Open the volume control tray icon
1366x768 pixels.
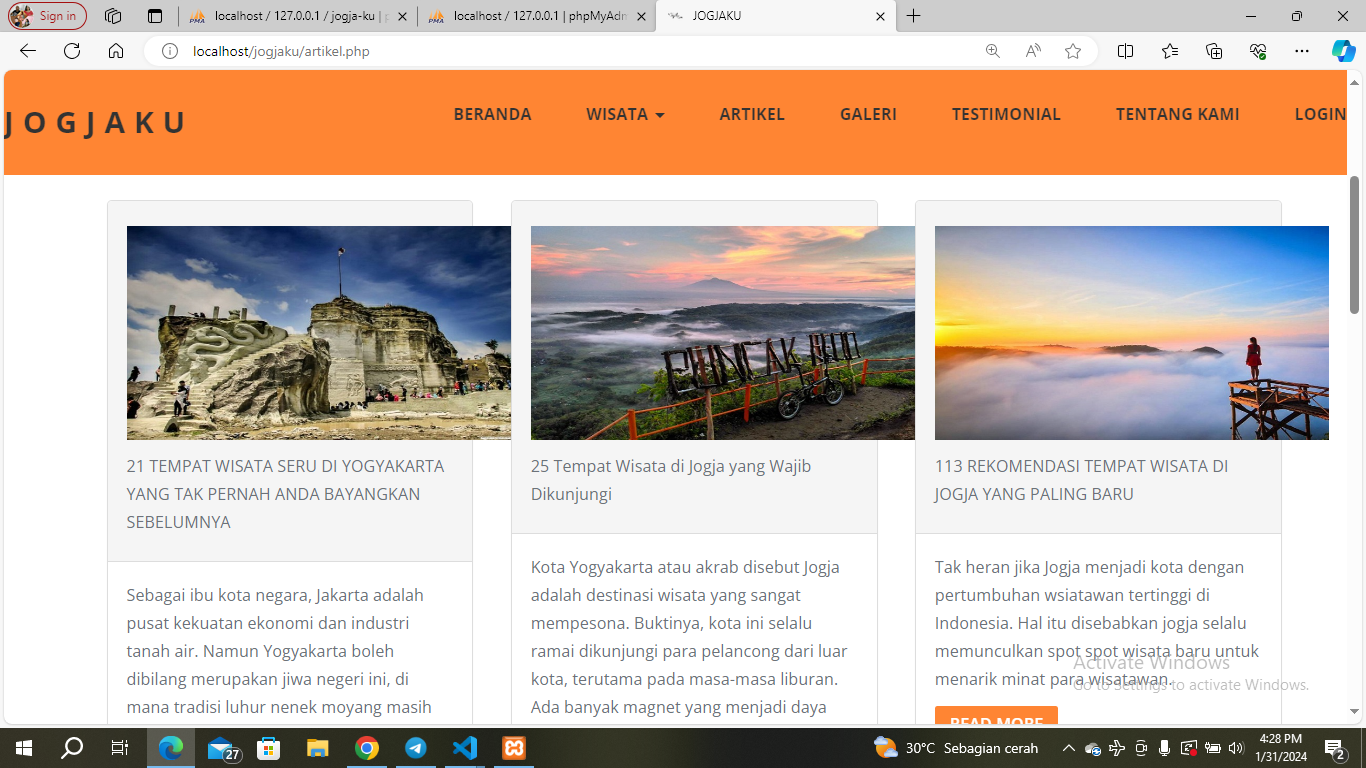click(1236, 748)
